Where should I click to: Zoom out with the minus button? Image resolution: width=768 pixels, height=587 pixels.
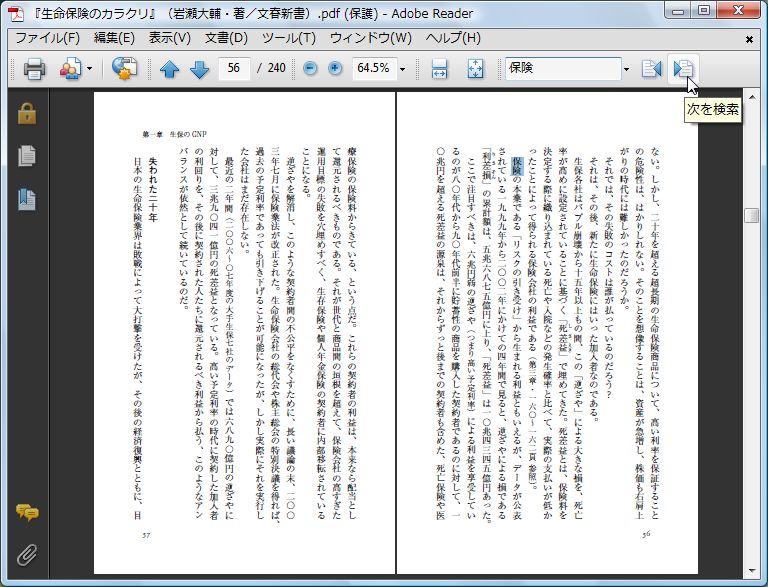(x=310, y=69)
